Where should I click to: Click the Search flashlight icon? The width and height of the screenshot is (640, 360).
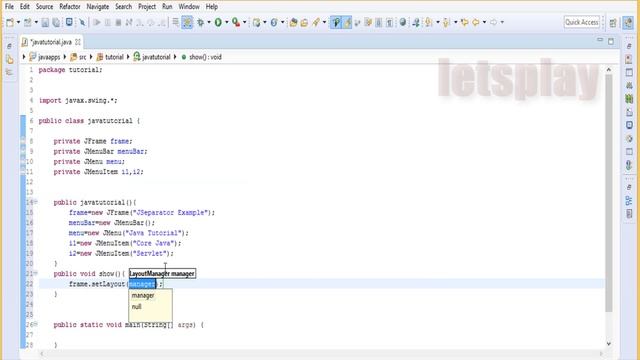click(316, 22)
